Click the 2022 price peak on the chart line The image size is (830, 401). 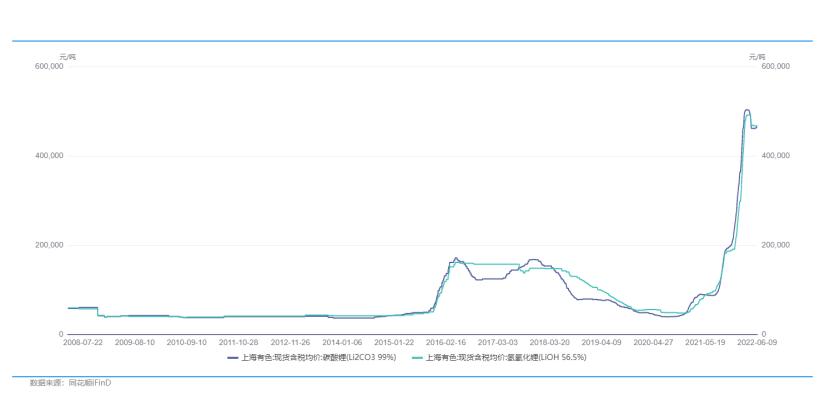747,110
